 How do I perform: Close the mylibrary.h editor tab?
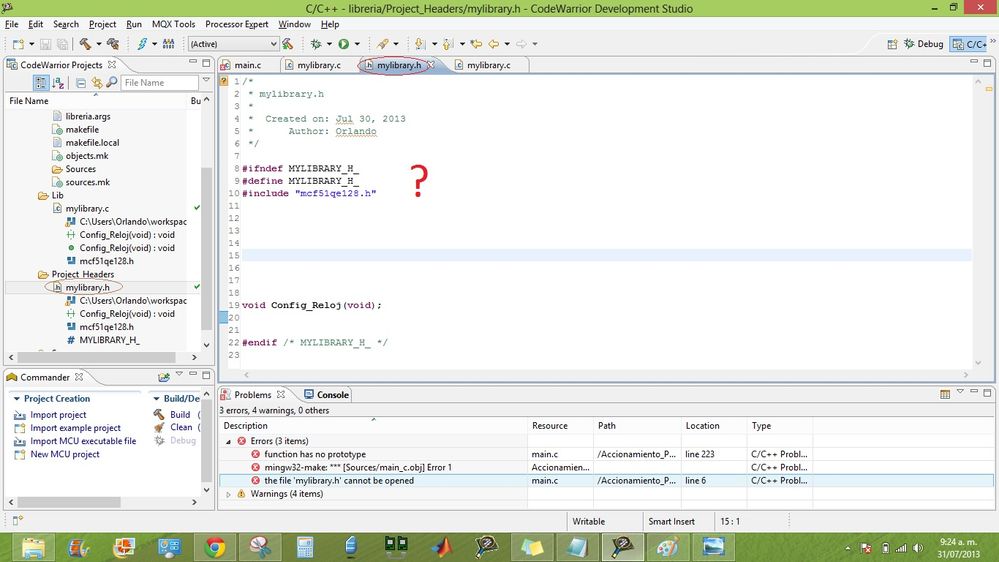[431, 65]
